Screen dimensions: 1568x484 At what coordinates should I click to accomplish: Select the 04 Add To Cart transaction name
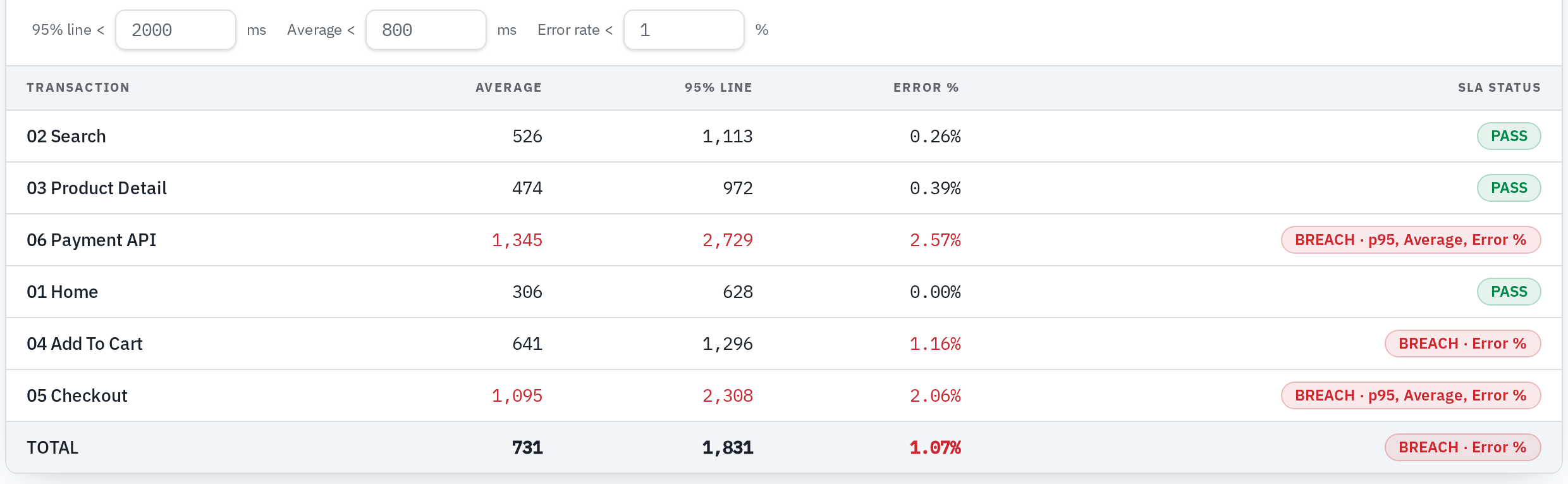[85, 344]
